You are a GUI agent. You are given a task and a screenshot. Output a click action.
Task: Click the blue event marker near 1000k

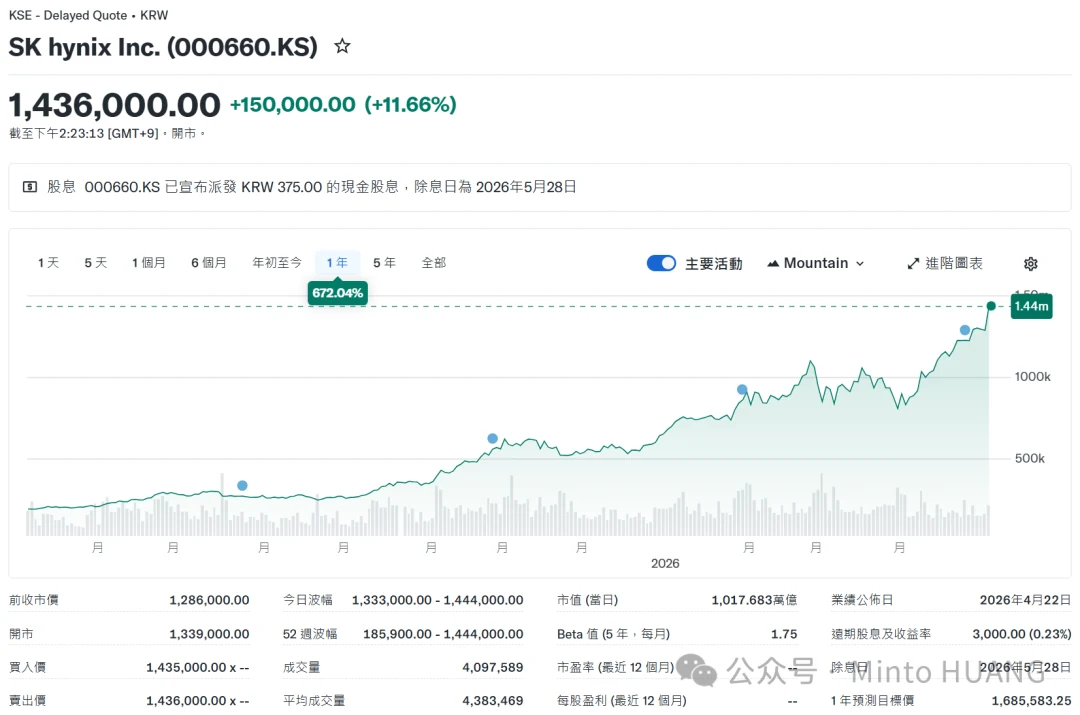point(742,389)
